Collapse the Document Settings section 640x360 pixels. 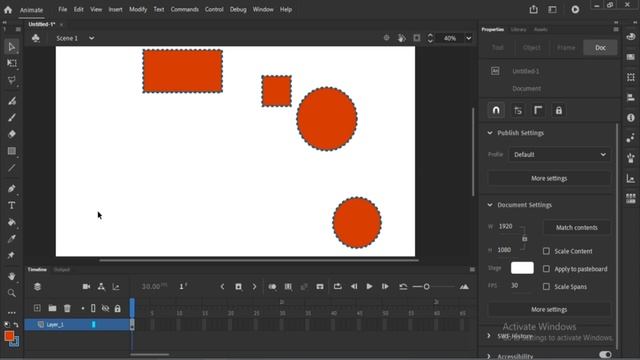490,205
